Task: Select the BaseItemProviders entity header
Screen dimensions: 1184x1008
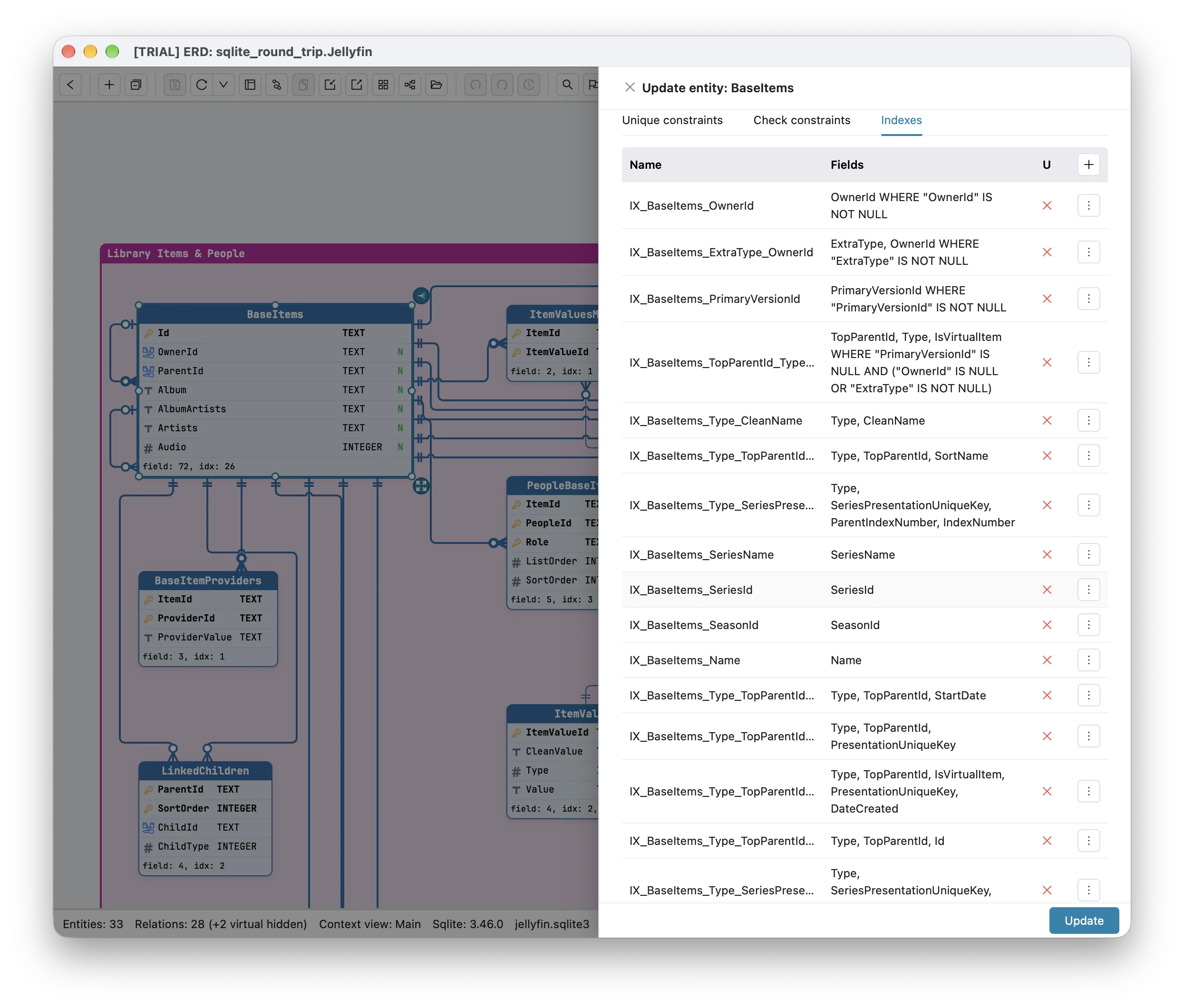Action: (x=208, y=581)
